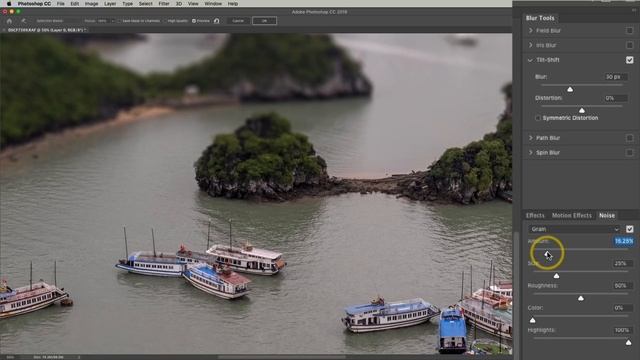Disable the Tilt-Shift checkbox
The width and height of the screenshot is (640, 360).
[x=629, y=60]
